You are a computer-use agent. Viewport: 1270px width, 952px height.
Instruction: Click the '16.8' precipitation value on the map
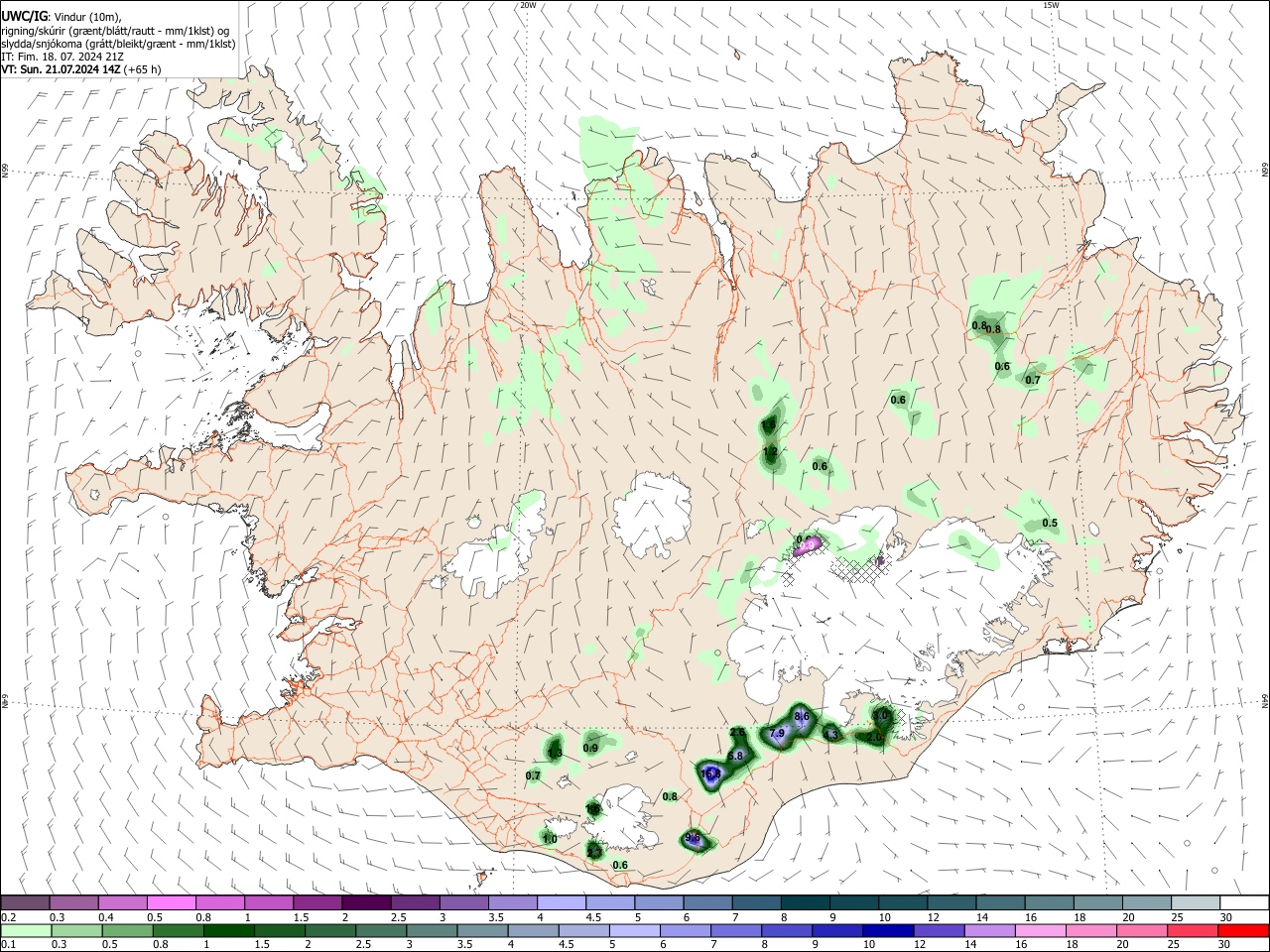coord(710,774)
